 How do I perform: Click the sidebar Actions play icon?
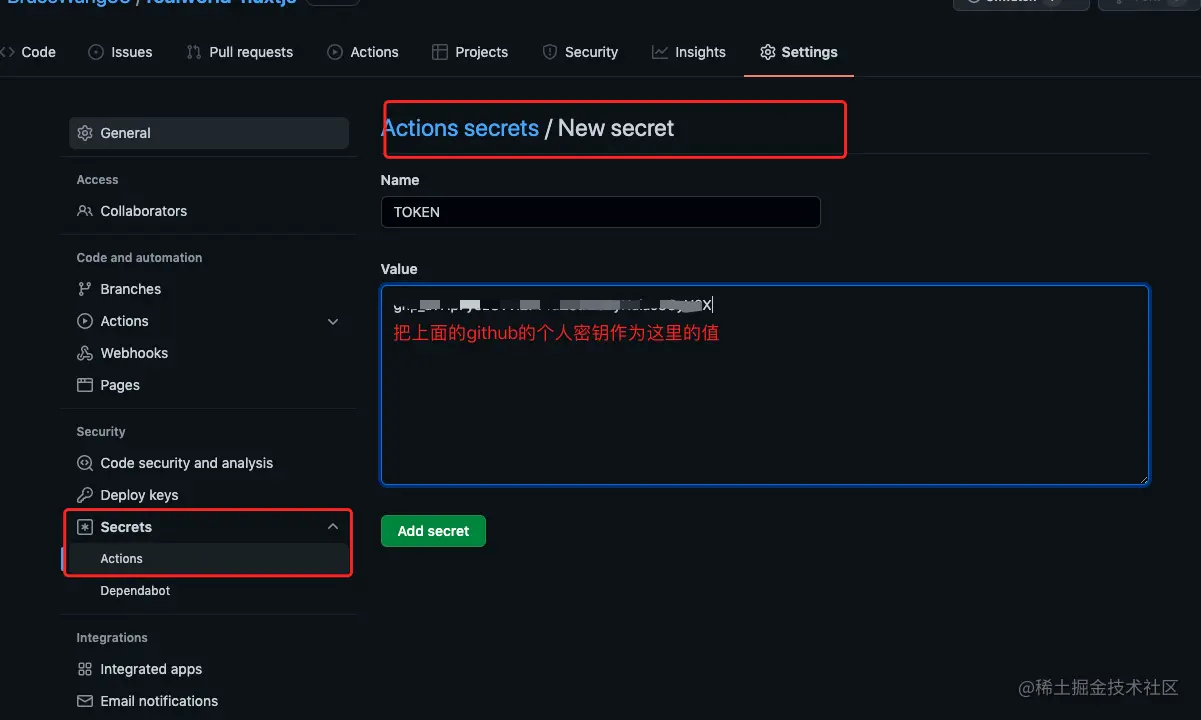(x=85, y=321)
